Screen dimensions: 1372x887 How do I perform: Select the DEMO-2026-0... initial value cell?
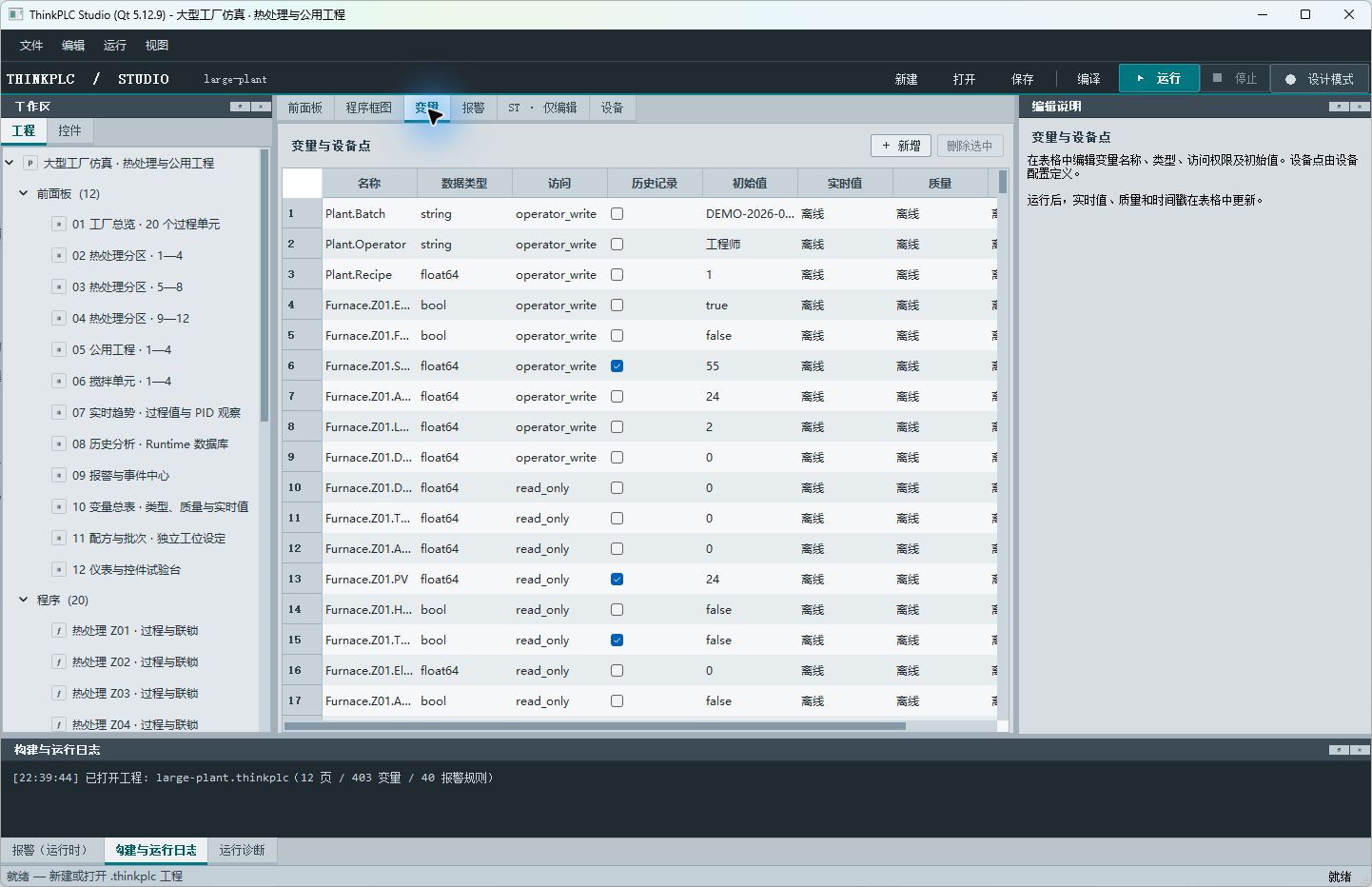pyautogui.click(x=750, y=214)
